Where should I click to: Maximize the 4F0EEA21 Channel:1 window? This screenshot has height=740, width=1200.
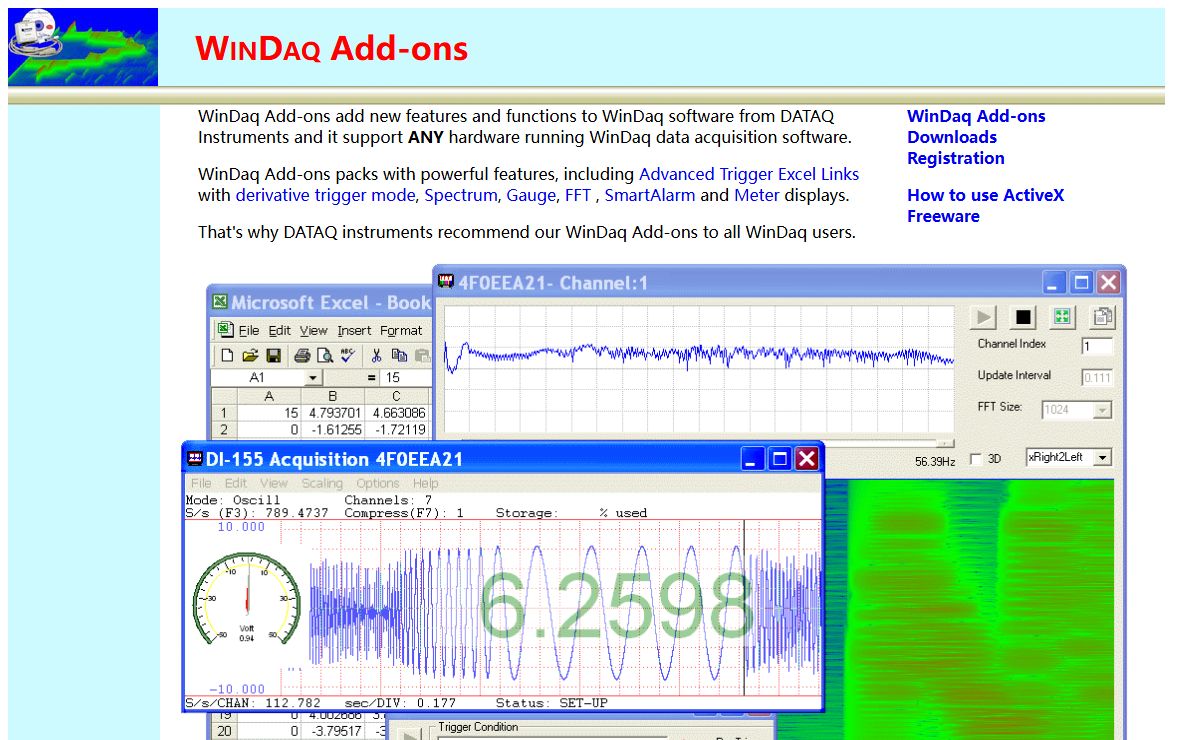pos(1081,283)
